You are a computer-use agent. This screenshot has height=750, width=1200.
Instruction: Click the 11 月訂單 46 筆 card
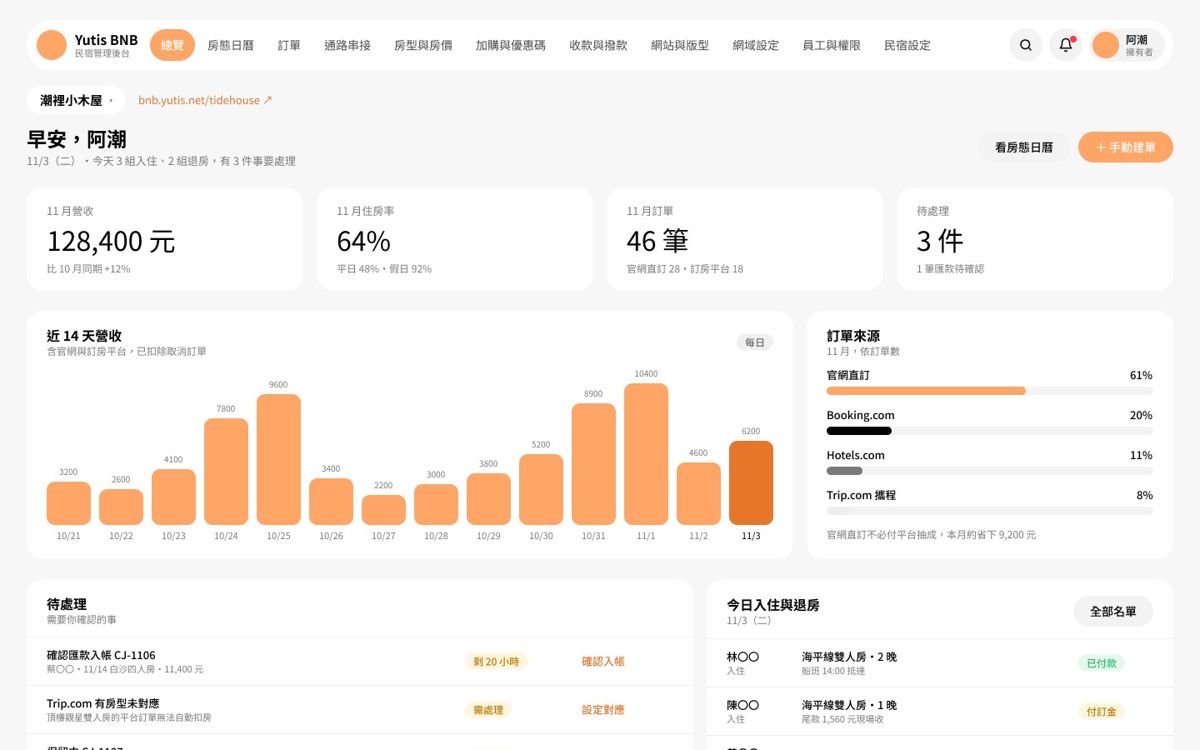point(745,239)
